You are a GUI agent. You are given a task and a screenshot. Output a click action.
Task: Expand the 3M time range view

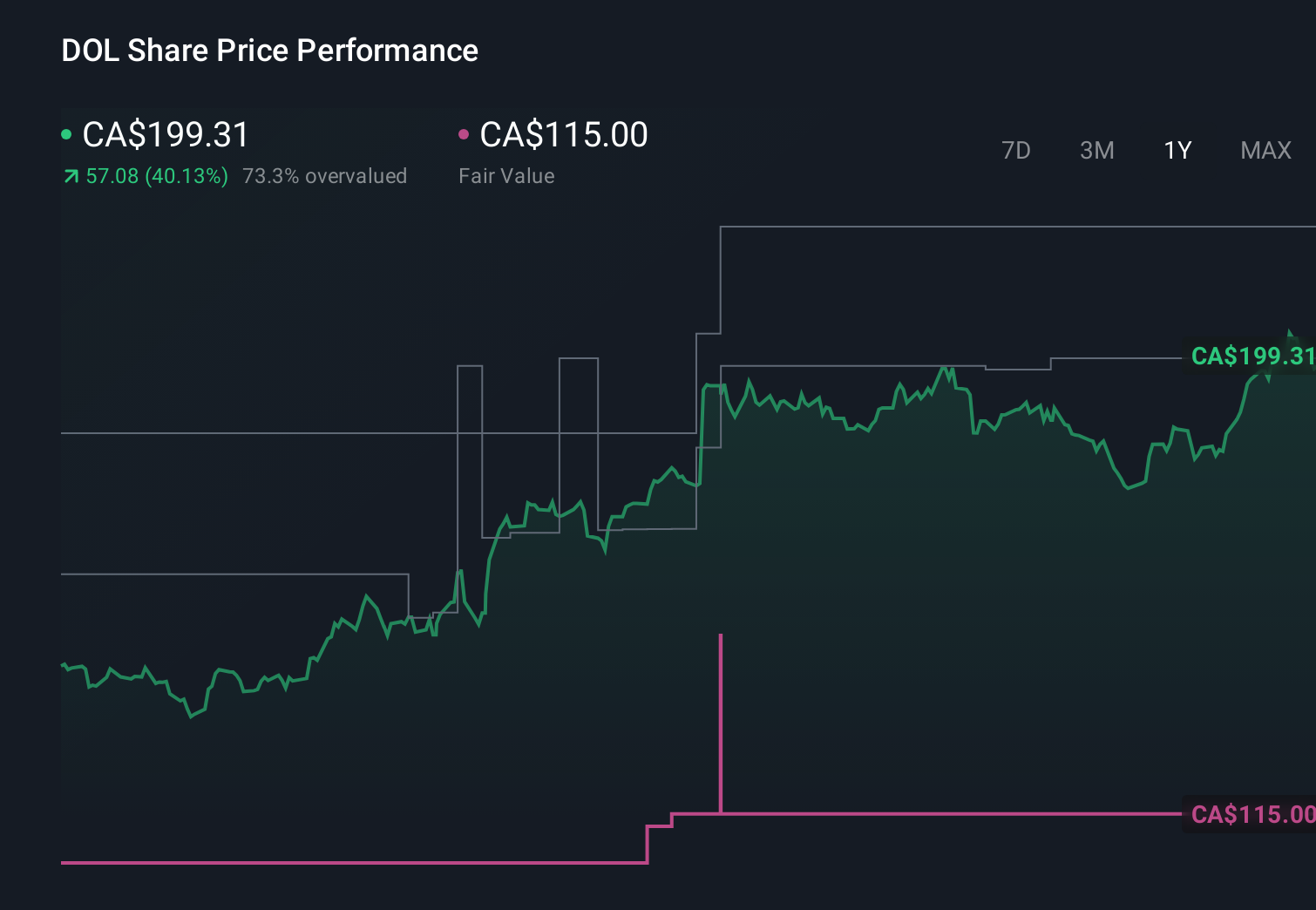pyautogui.click(x=1096, y=150)
